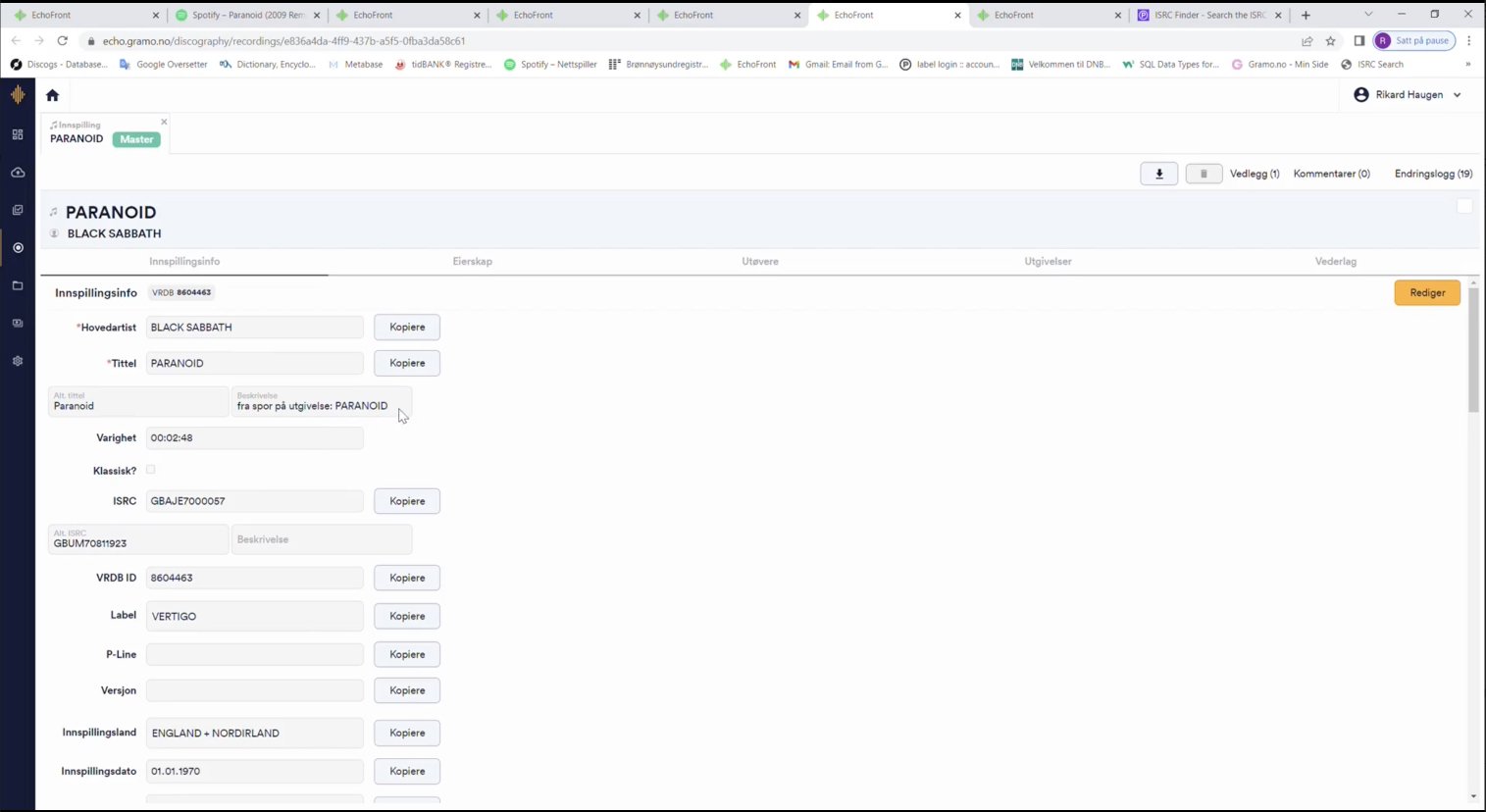Show more bookmarks overflow chevron
Image resolution: width=1486 pixels, height=812 pixels.
pyautogui.click(x=1468, y=65)
